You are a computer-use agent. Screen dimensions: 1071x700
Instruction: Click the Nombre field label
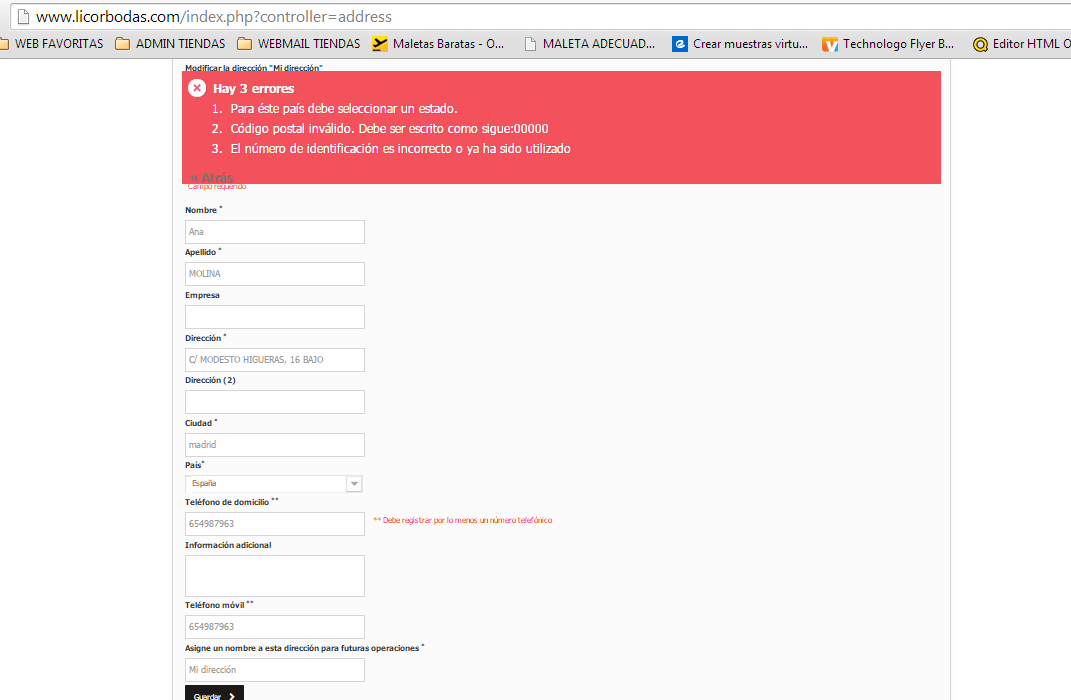pyautogui.click(x=201, y=210)
